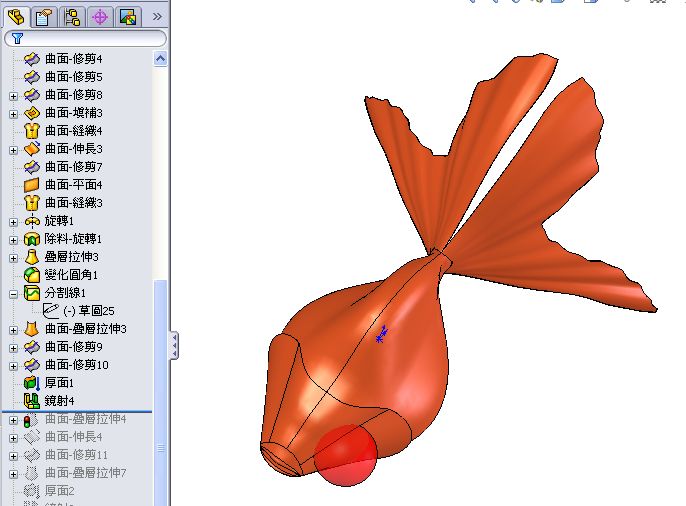686x506 pixels.
Task: Expand suppressed 曲面-疊層拉伸7 feature
Action: pyautogui.click(x=14, y=474)
